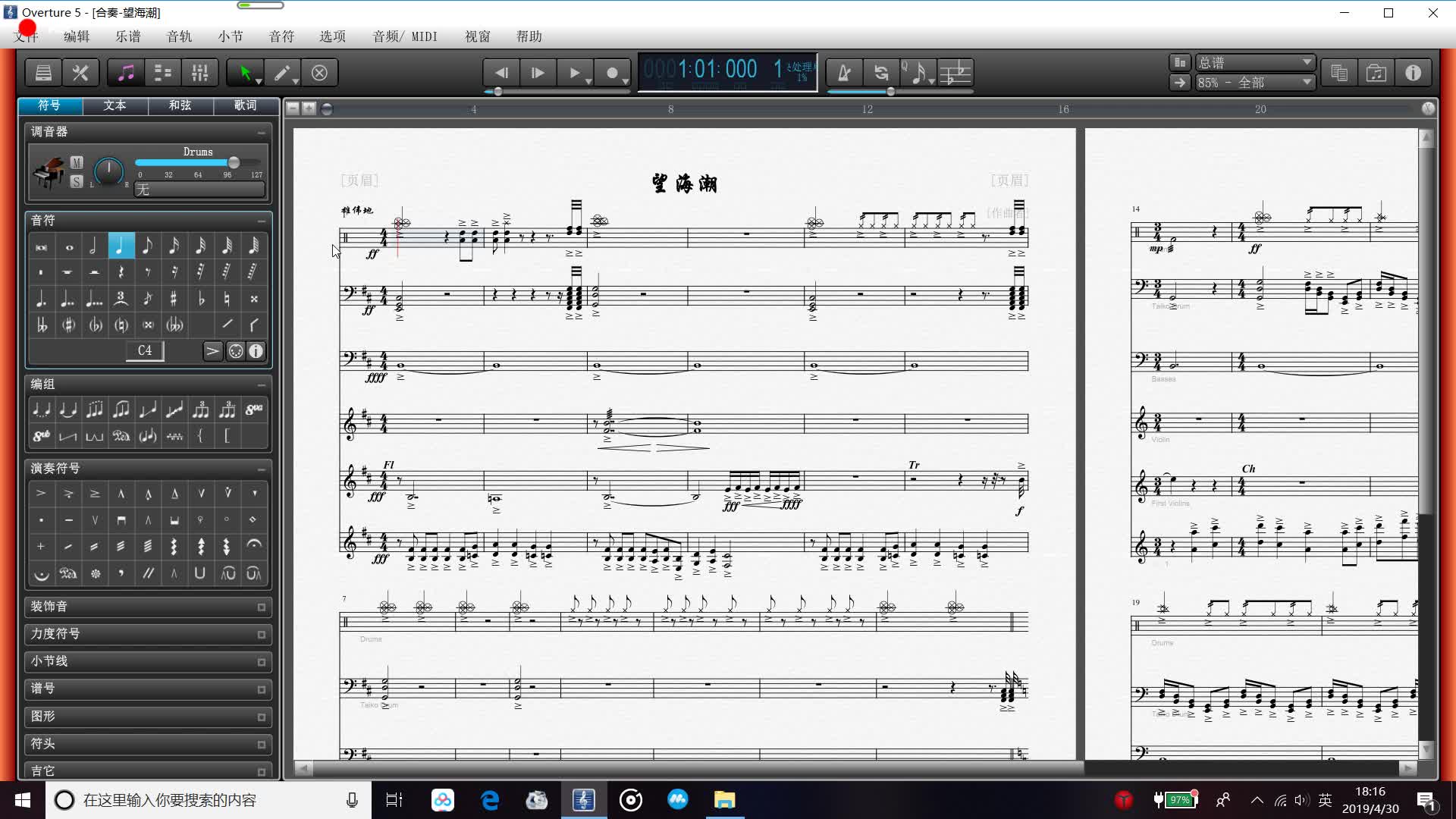Choose the fermata articulation symbol
Image resolution: width=1456 pixels, height=819 pixels.
253,546
